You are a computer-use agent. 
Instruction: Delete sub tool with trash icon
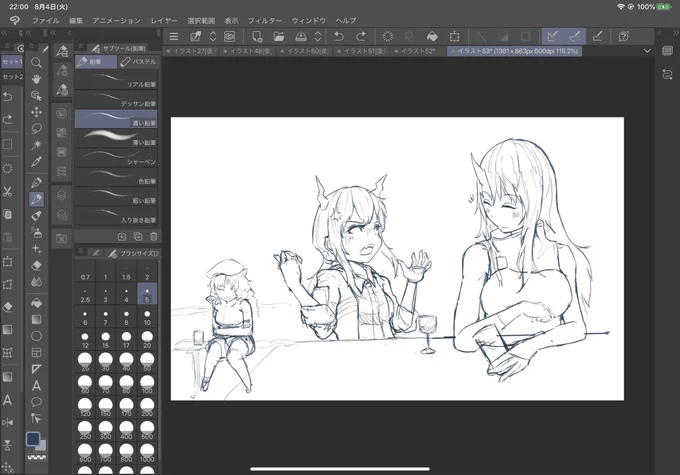154,236
